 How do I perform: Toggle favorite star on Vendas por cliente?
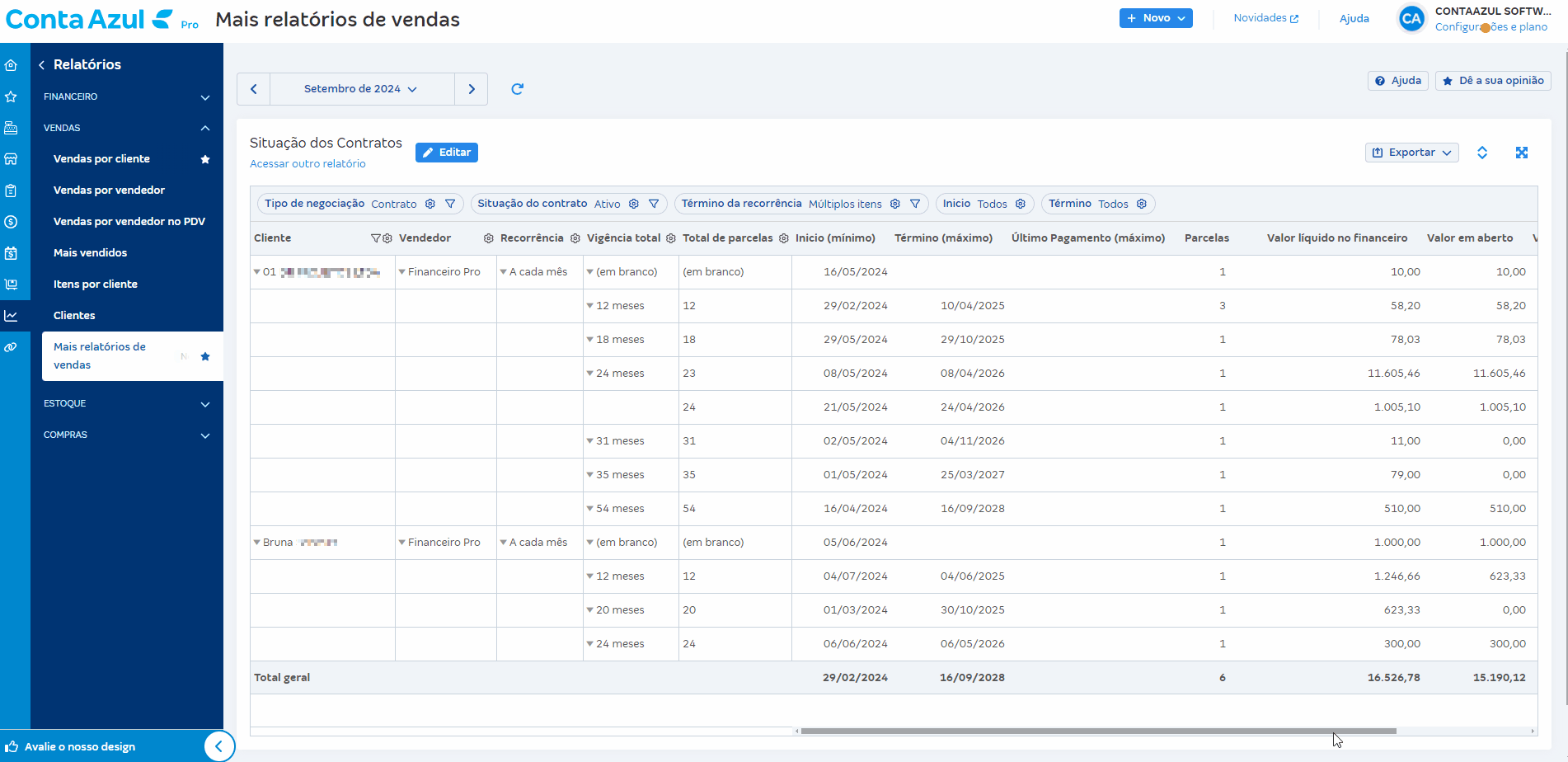coord(205,159)
